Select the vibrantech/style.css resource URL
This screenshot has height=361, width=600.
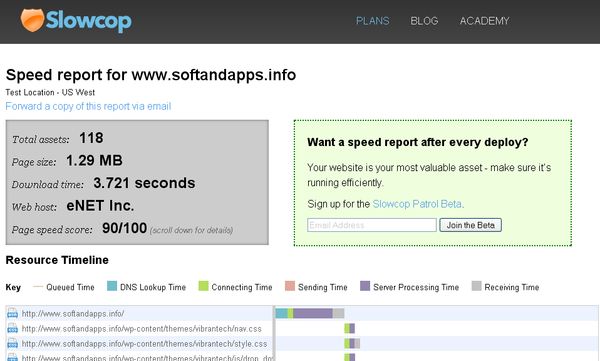(x=144, y=344)
